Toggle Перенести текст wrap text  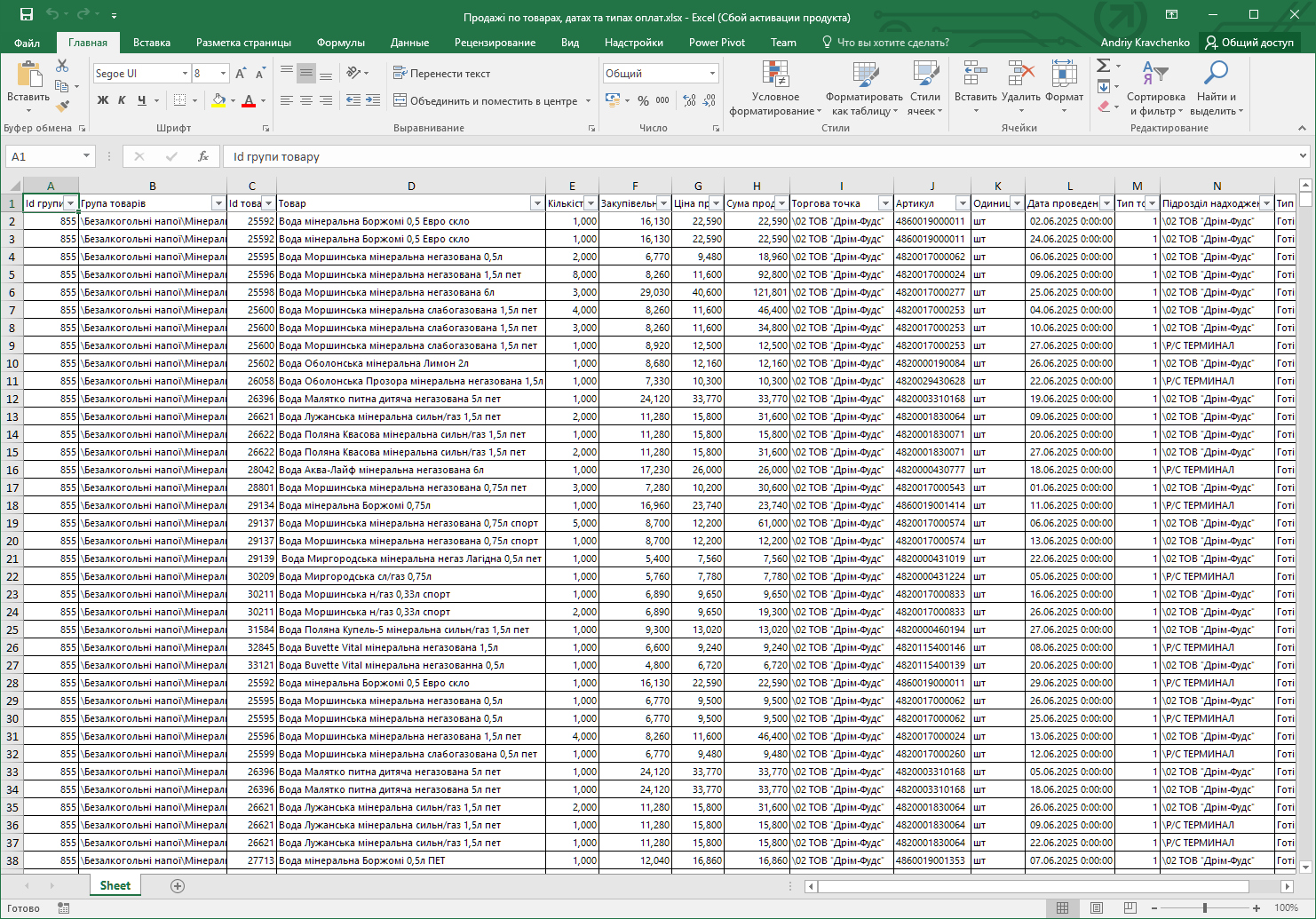(x=441, y=74)
